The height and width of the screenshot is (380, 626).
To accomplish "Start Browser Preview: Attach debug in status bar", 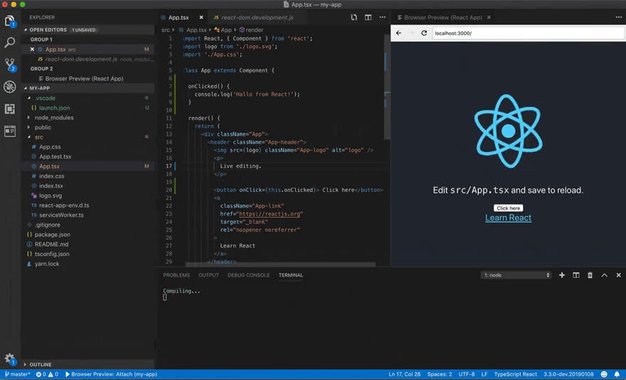I will pyautogui.click(x=111, y=374).
